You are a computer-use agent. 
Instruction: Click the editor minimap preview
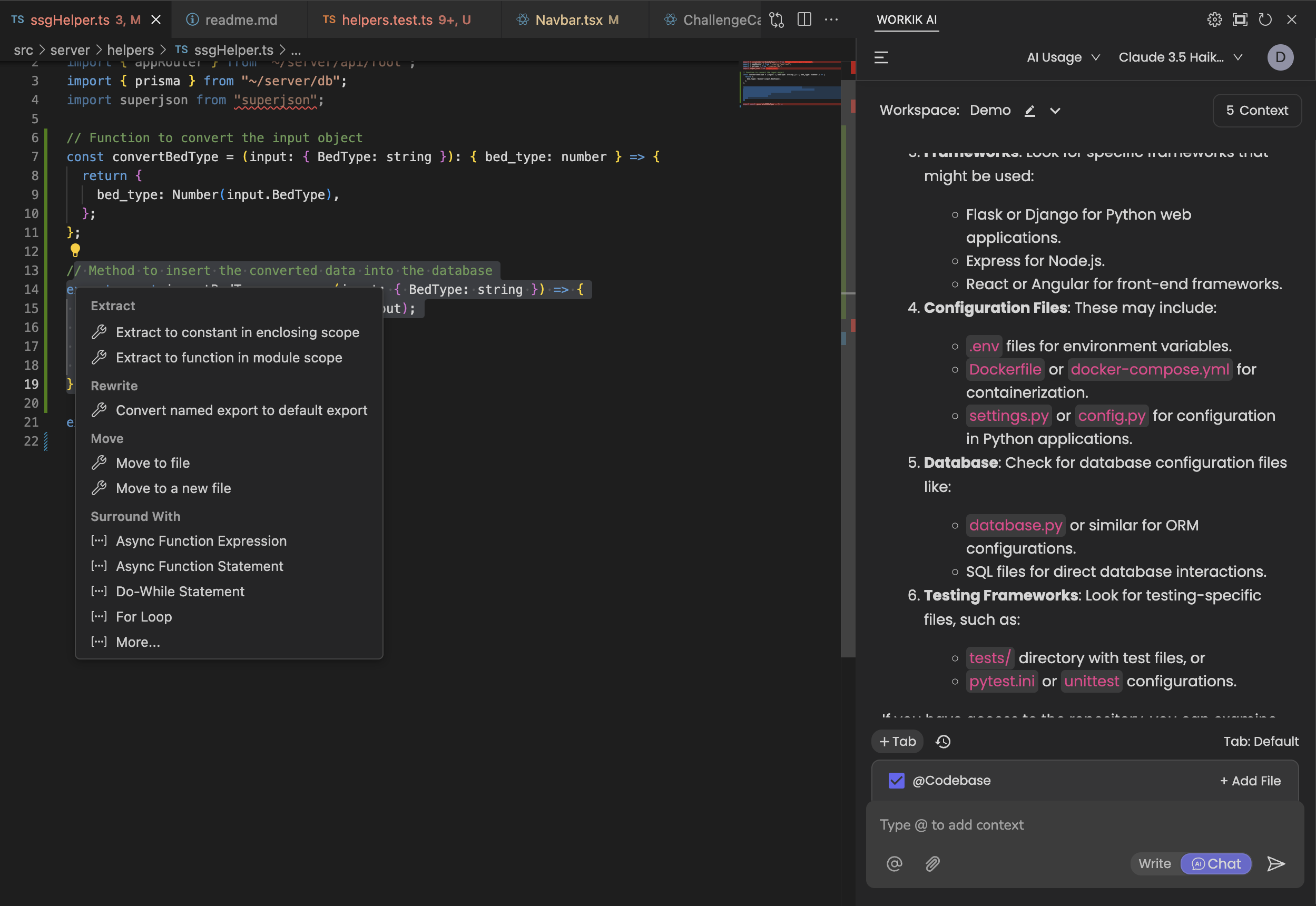[x=791, y=84]
